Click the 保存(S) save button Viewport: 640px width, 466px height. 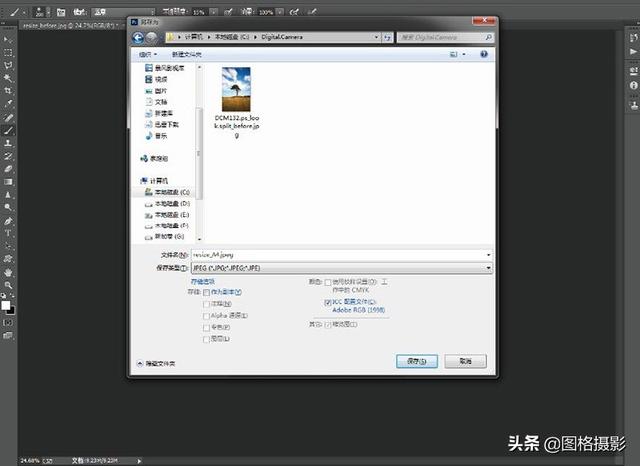(417, 361)
